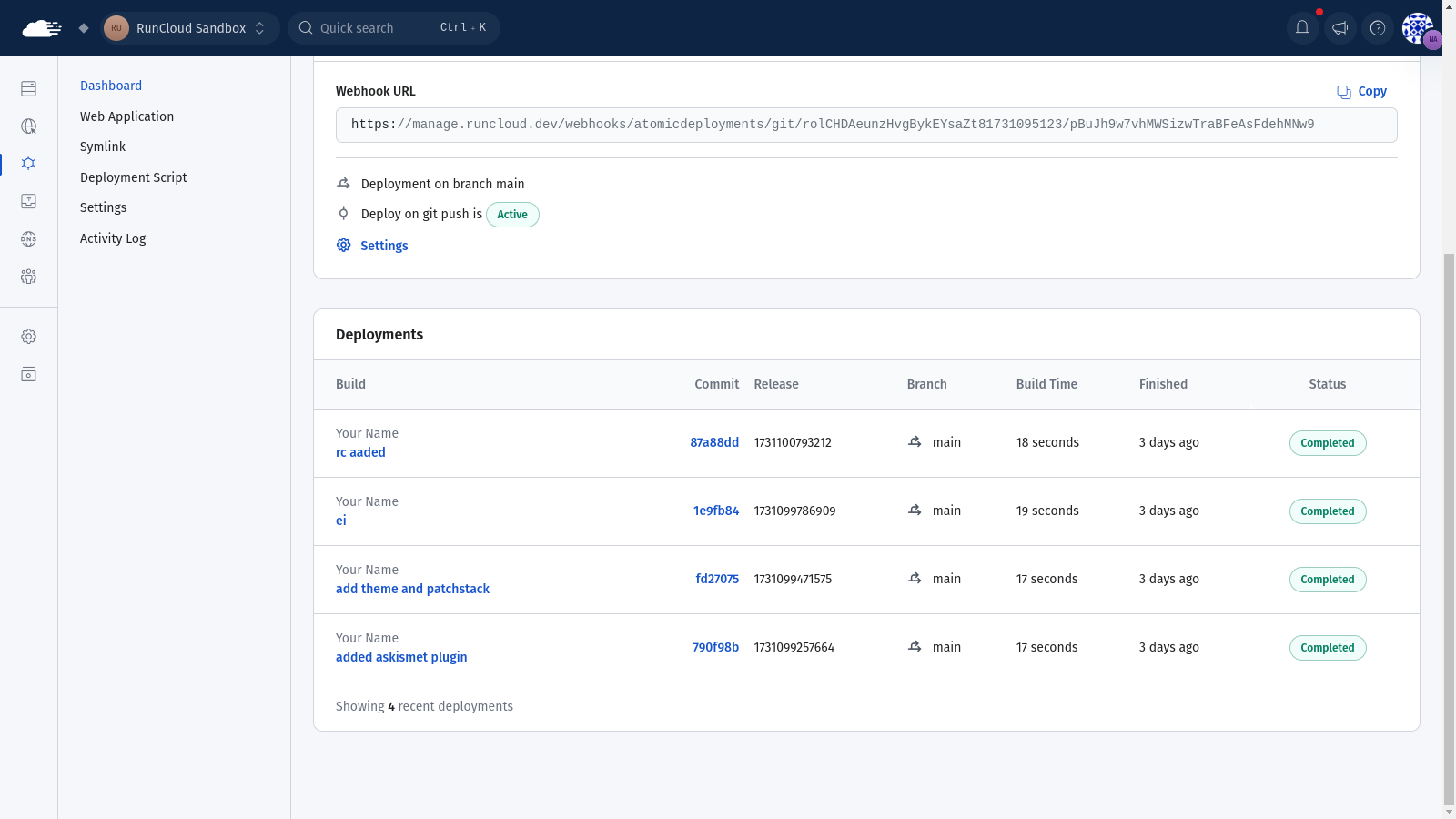Focus the Quick search field
The height and width of the screenshot is (819, 1456).
tap(394, 28)
